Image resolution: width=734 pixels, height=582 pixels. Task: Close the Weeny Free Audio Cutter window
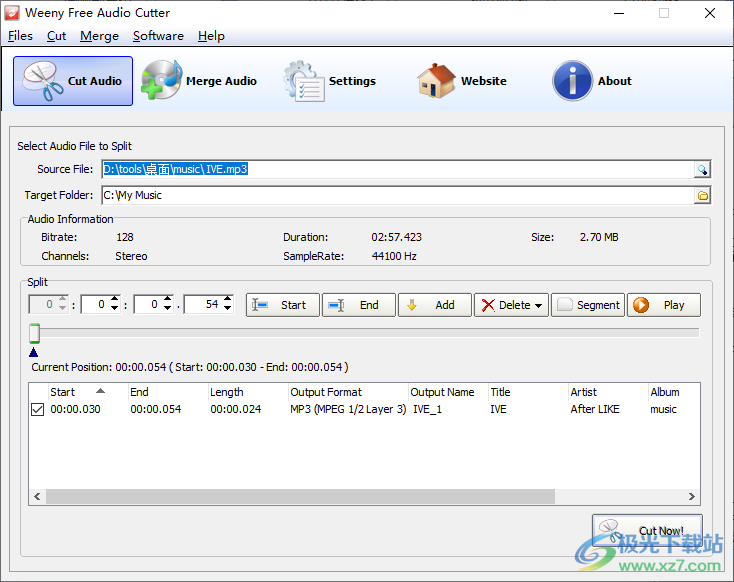coord(710,13)
